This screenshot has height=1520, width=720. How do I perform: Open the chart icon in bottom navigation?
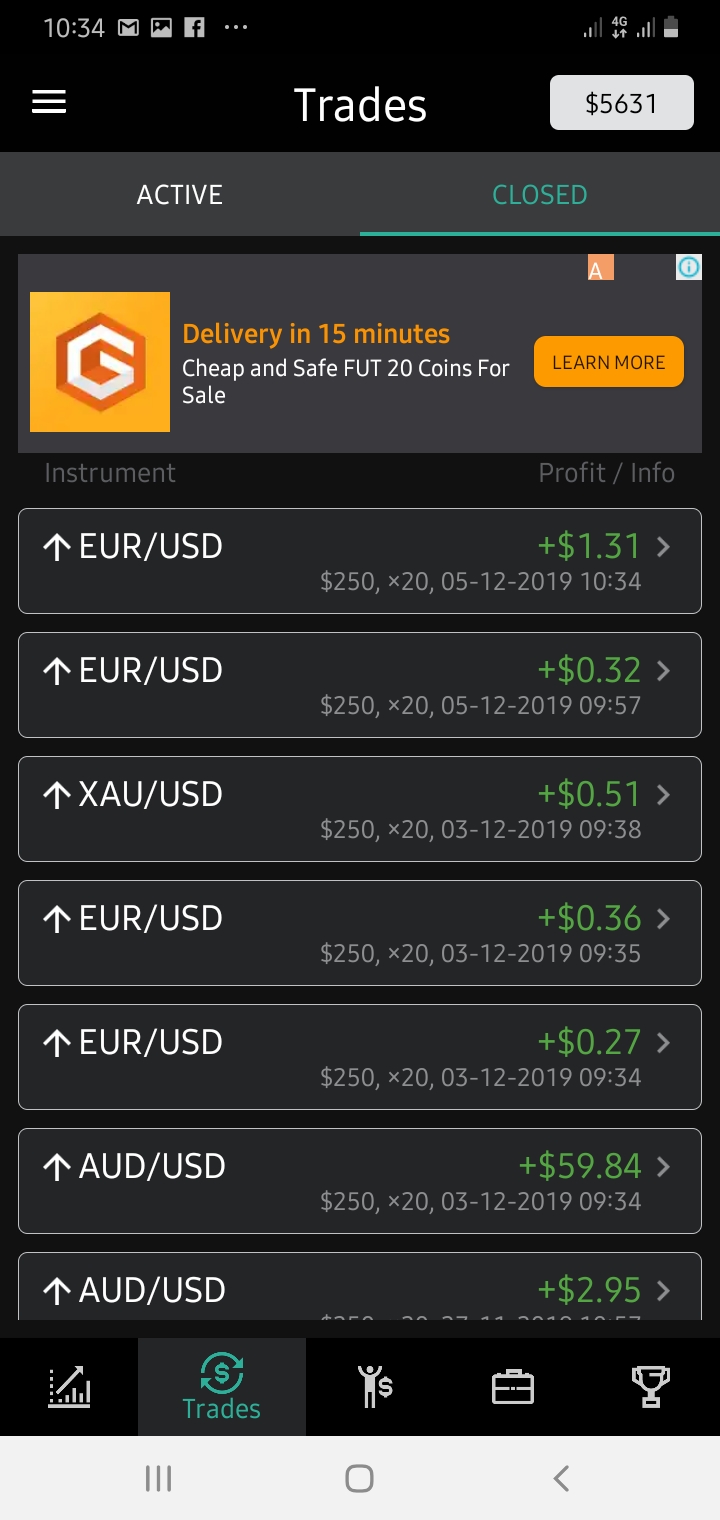tap(69, 1386)
